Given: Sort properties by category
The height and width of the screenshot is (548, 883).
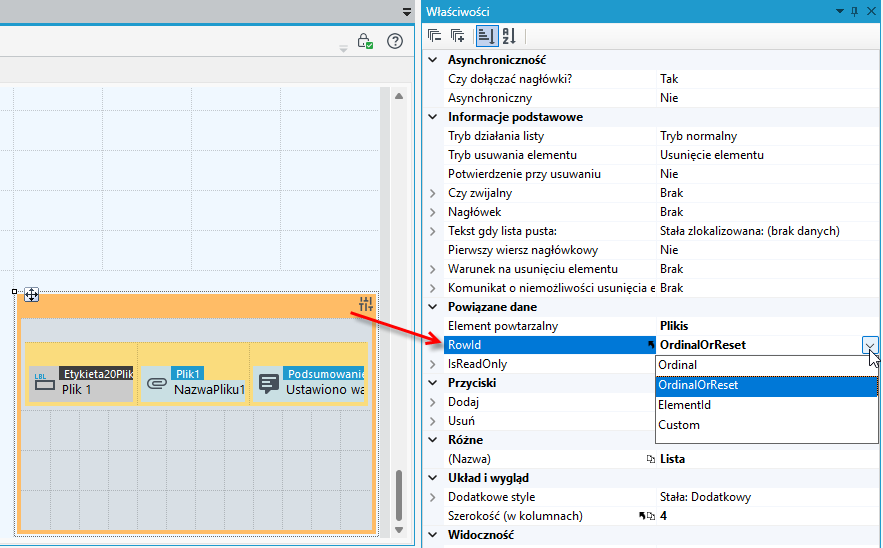Looking at the screenshot, I should pos(487,36).
